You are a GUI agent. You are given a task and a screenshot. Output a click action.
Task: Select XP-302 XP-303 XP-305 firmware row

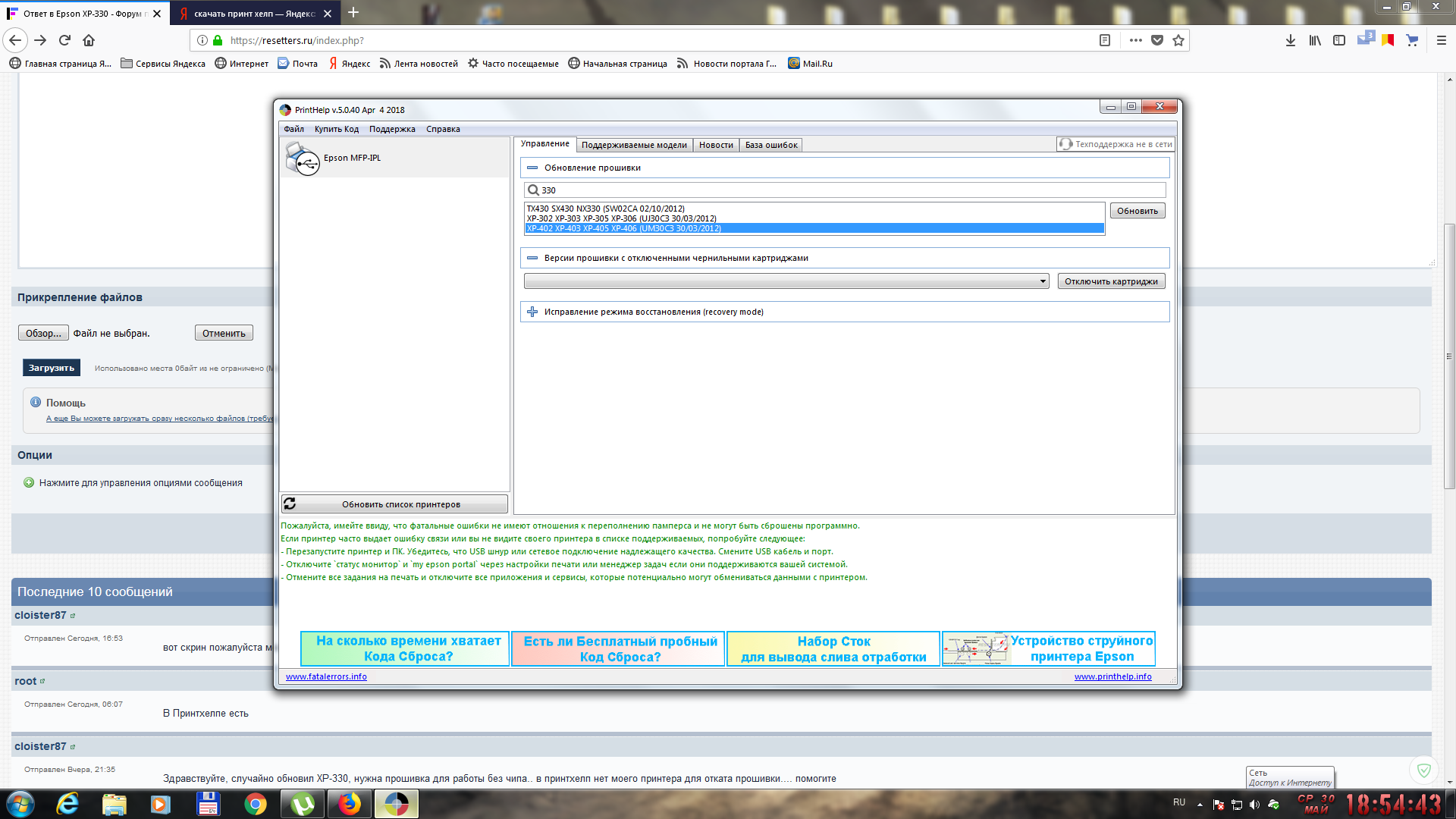tap(814, 218)
